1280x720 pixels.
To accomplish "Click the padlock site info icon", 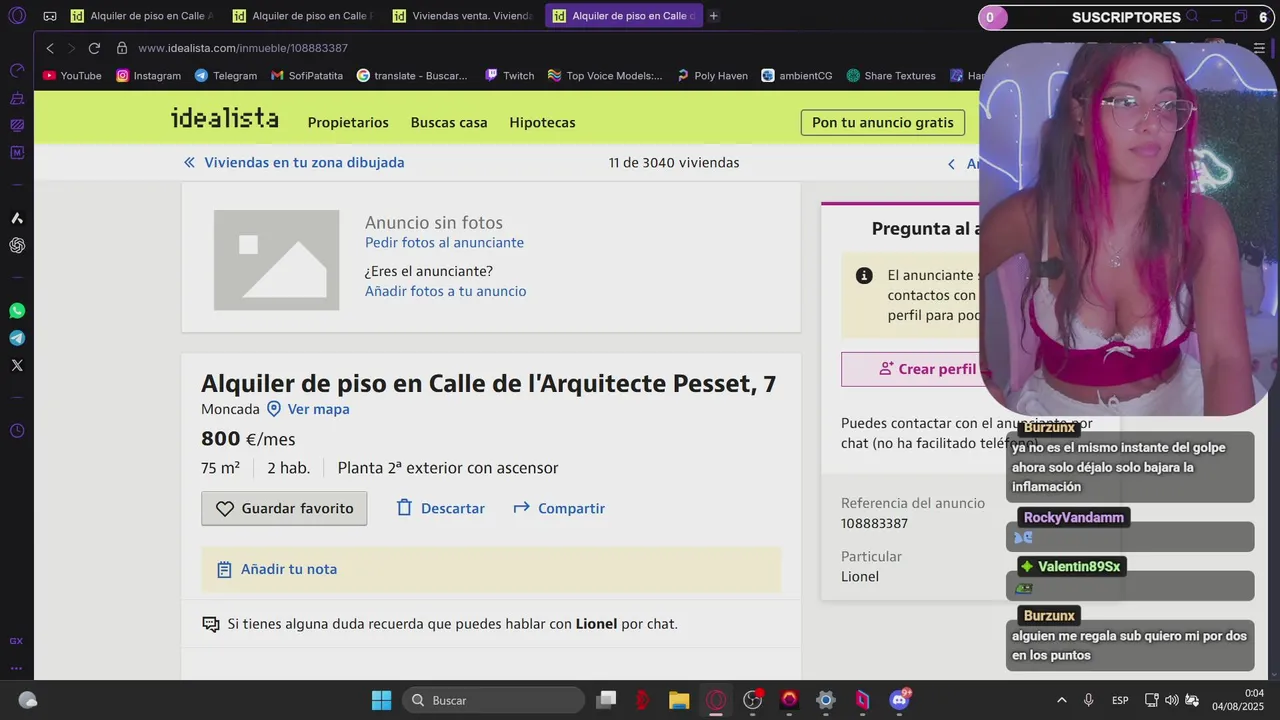I will 122,48.
